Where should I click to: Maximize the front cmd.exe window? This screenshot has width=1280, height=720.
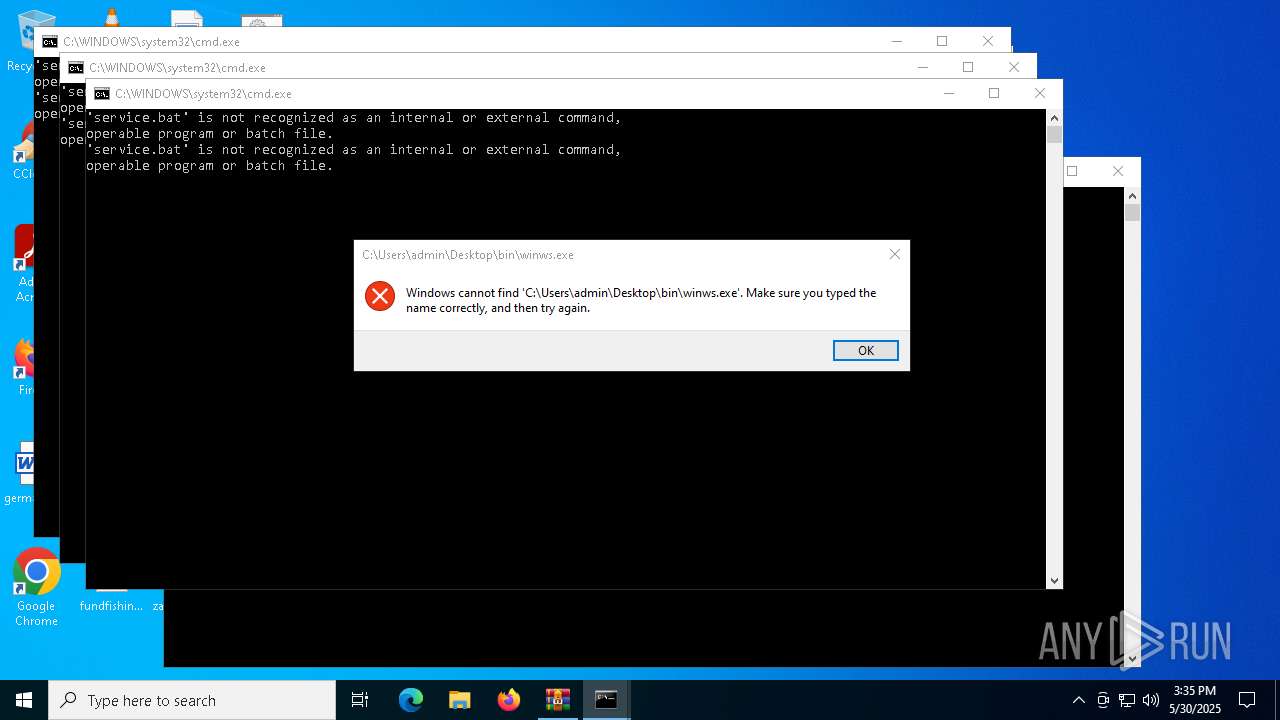[x=994, y=93]
